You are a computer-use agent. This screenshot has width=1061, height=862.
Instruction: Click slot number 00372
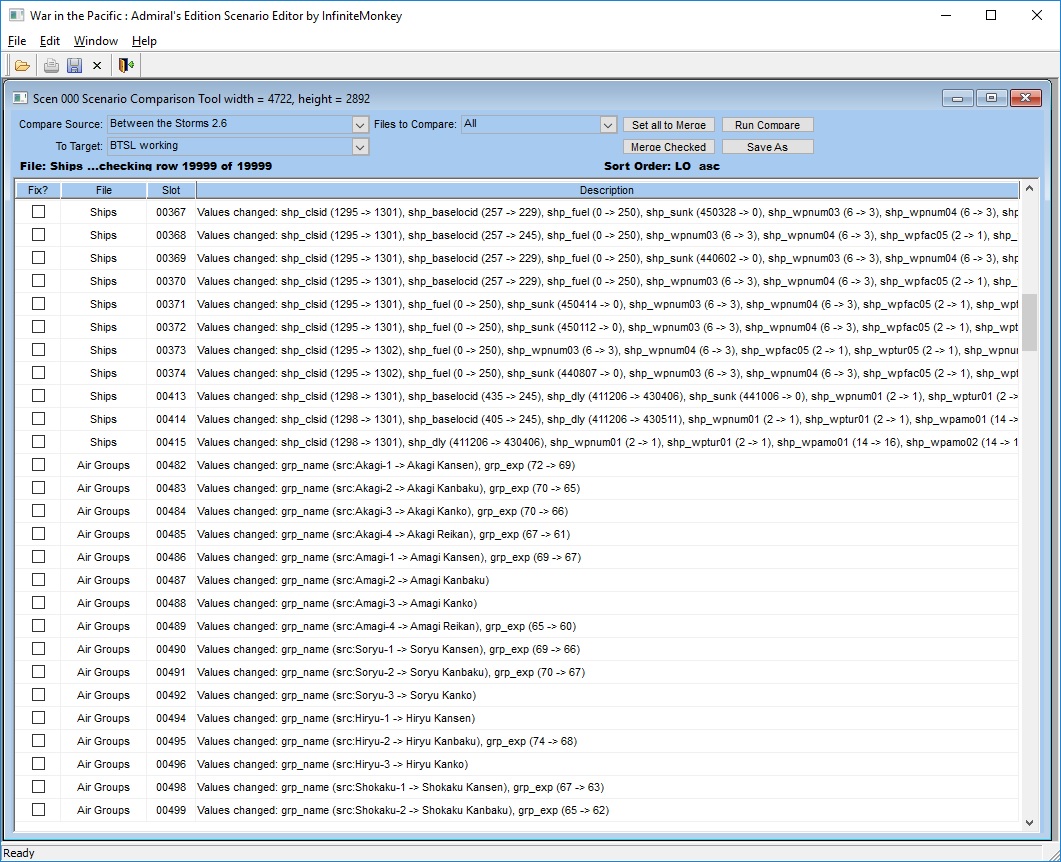click(x=171, y=327)
